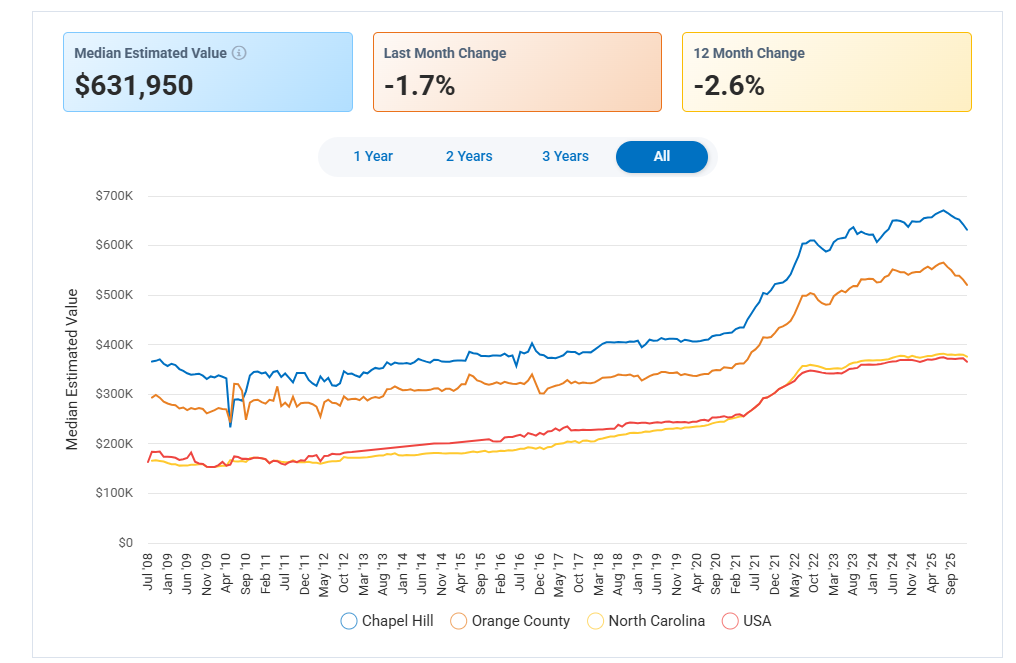Click the $631,950 value text
This screenshot has width=1016, height=663.
tap(133, 87)
